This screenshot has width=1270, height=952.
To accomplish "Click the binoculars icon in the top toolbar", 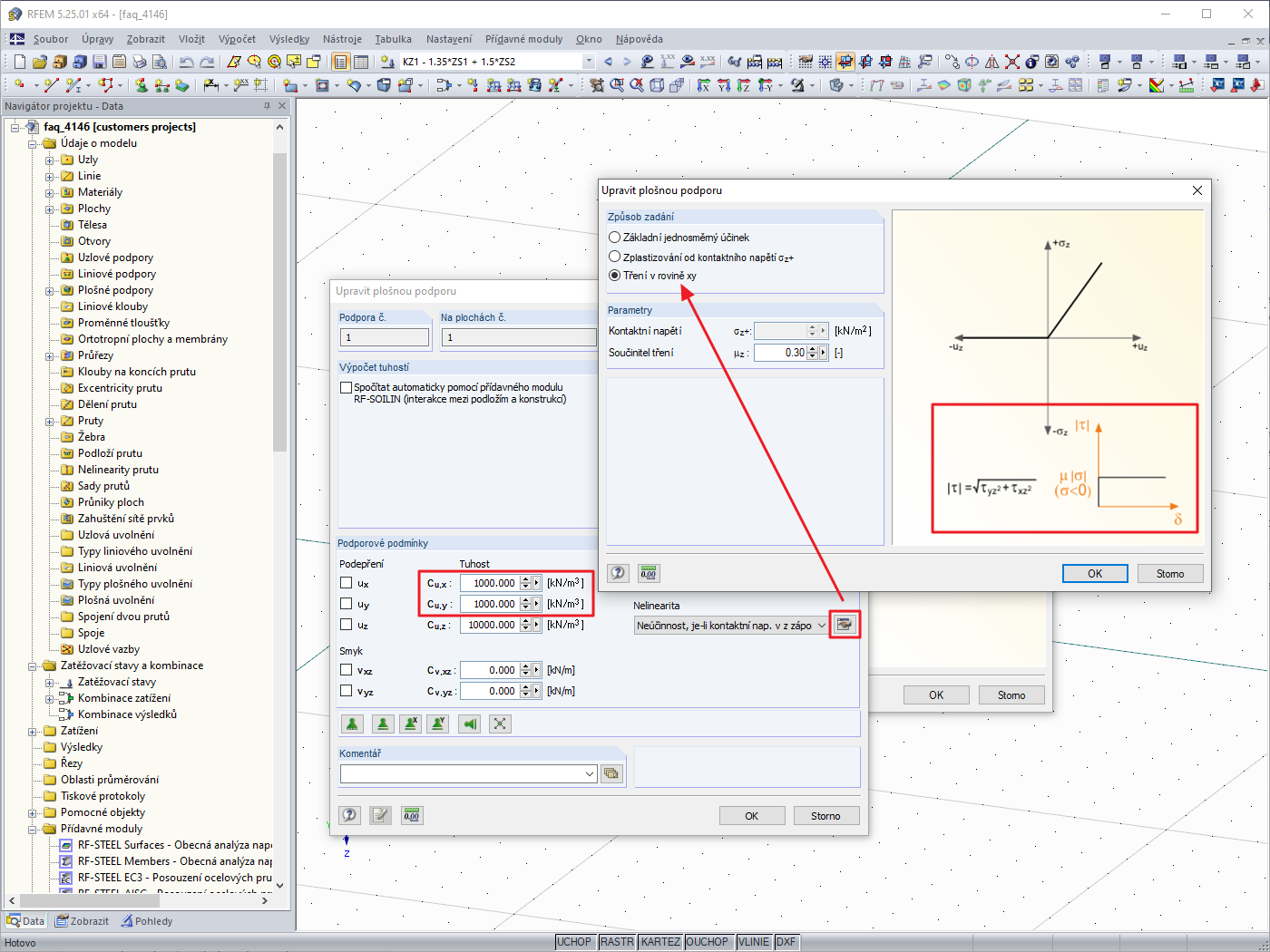I will [735, 62].
